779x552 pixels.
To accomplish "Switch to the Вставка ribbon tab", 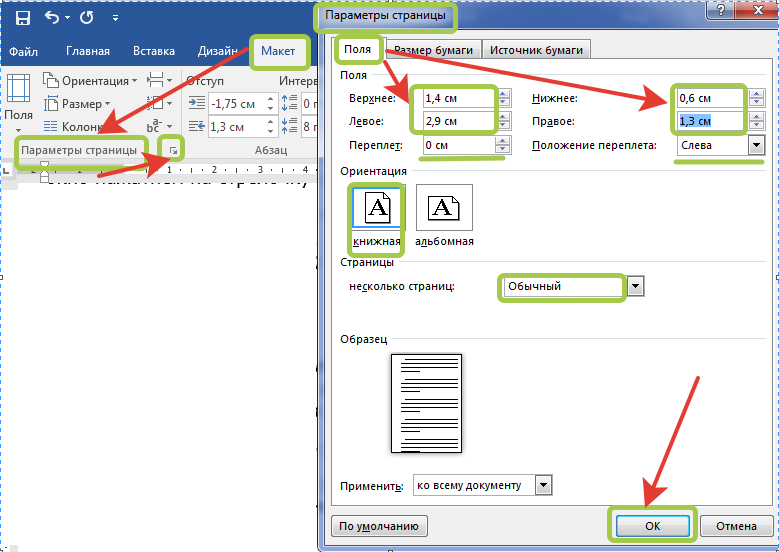I will [x=154, y=51].
